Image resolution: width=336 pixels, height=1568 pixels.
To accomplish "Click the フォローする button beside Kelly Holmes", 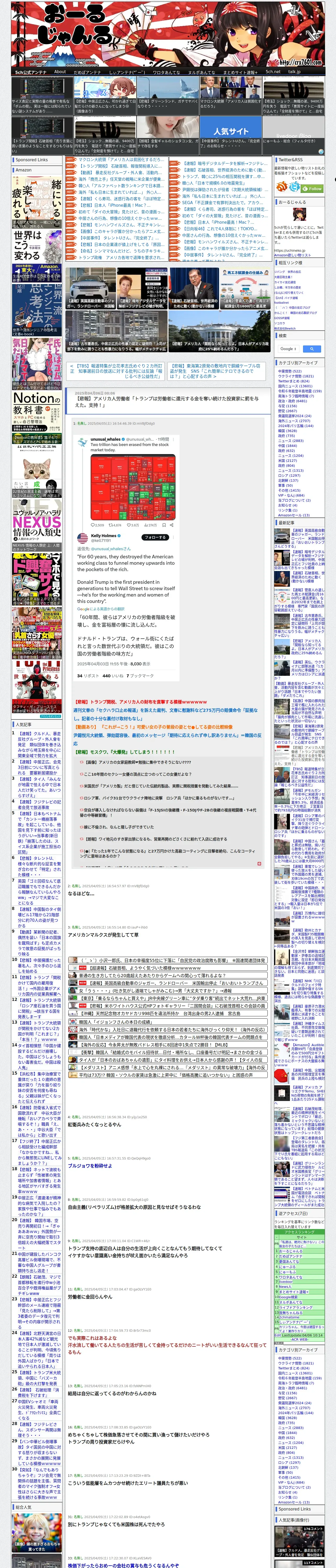I will (155, 538).
